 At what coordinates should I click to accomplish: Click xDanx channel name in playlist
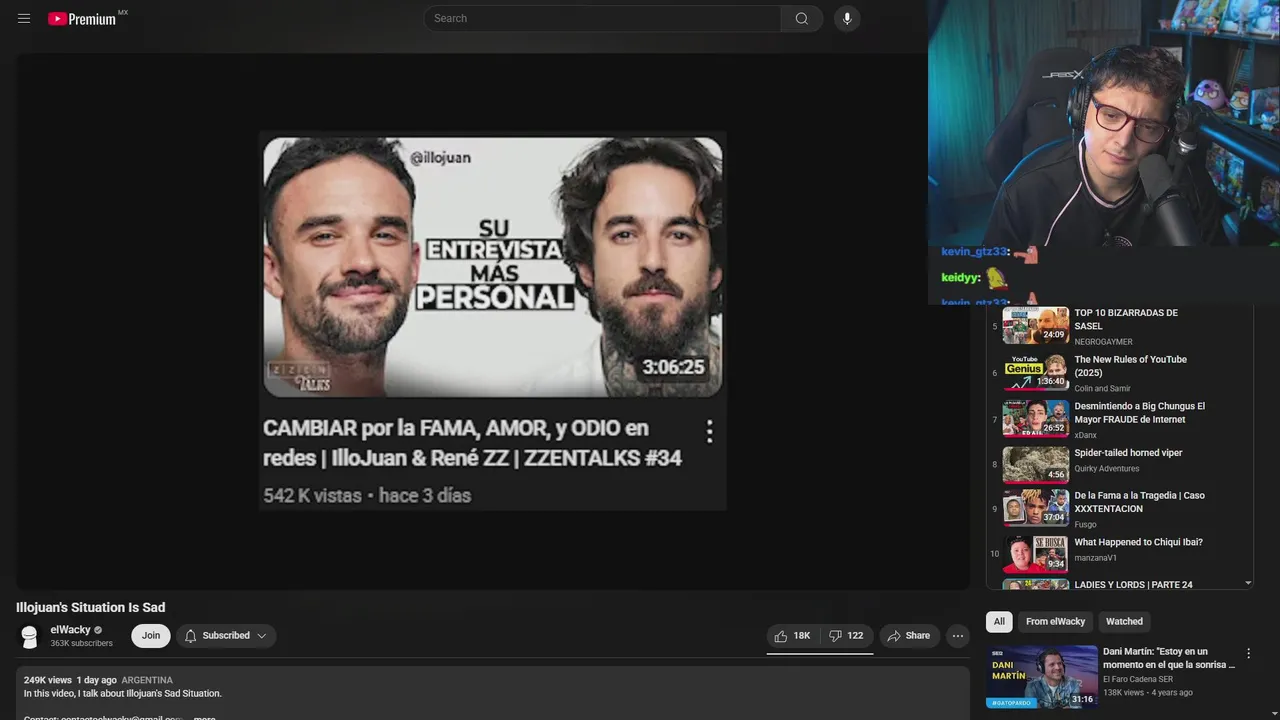click(x=1085, y=435)
